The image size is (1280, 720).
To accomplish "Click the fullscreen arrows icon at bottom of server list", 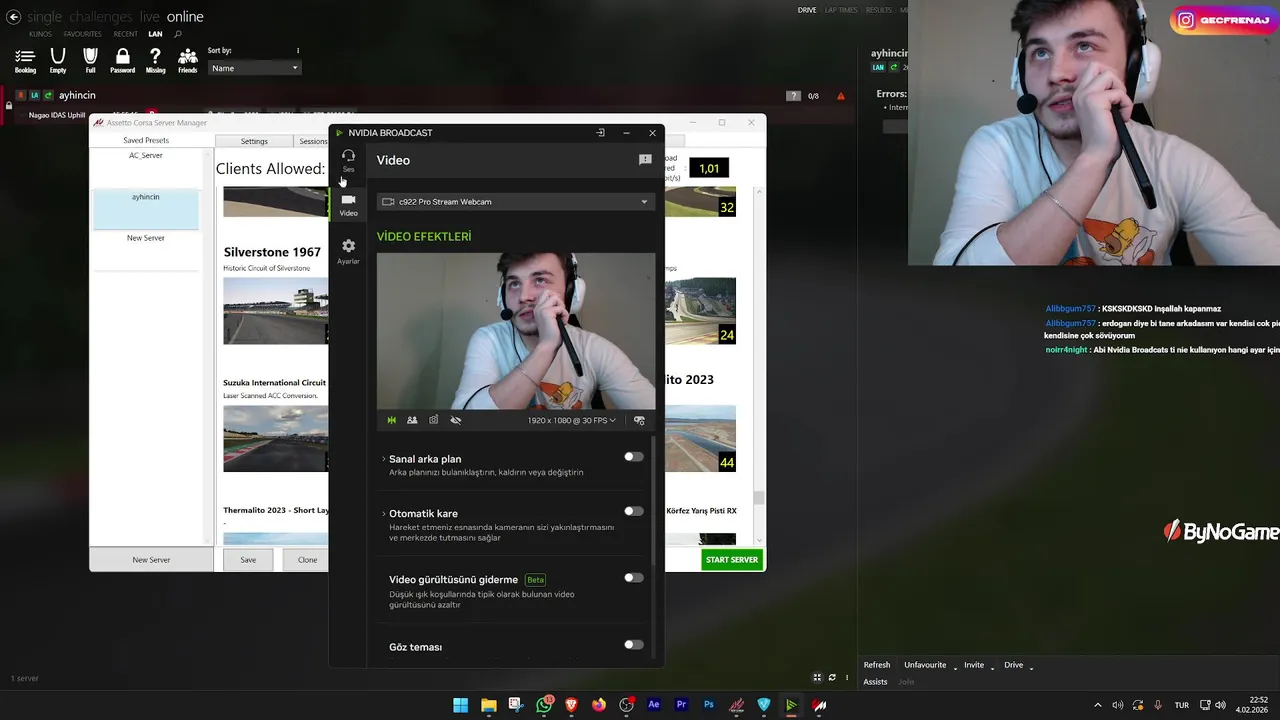I will (x=817, y=678).
